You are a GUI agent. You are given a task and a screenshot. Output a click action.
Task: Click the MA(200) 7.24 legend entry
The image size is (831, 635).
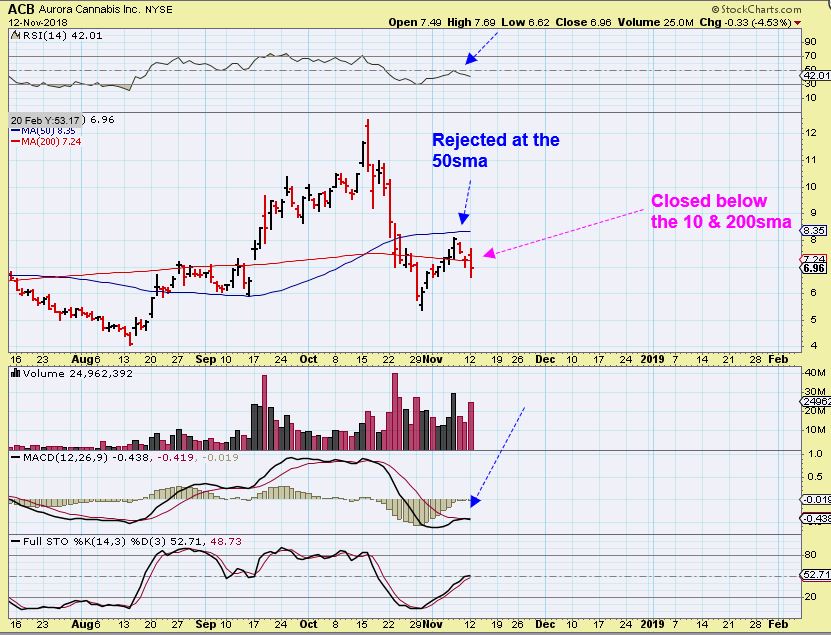tap(46, 142)
